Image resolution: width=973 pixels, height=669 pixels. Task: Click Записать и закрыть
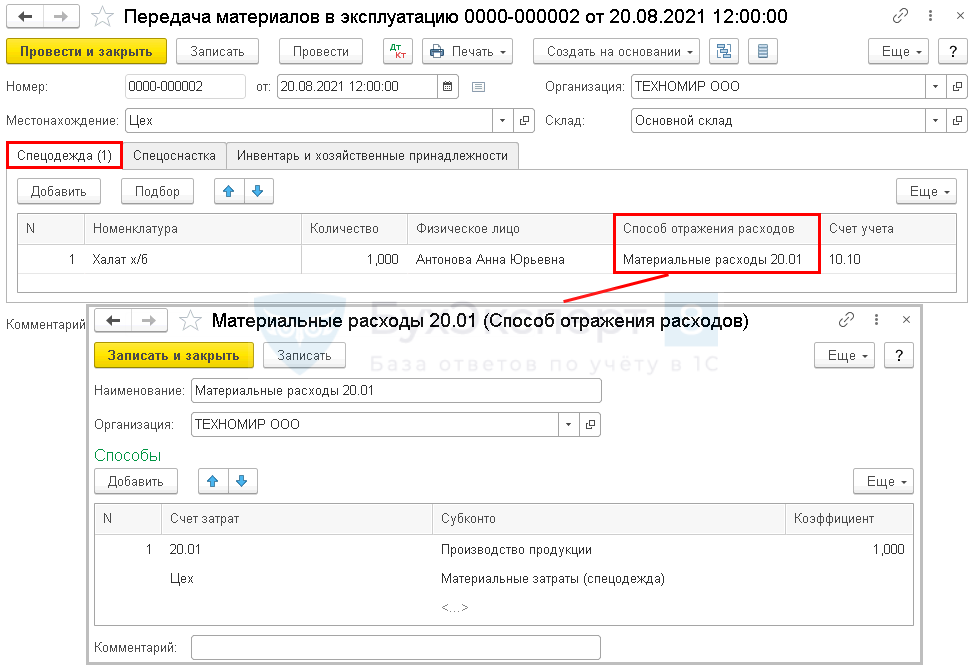174,356
